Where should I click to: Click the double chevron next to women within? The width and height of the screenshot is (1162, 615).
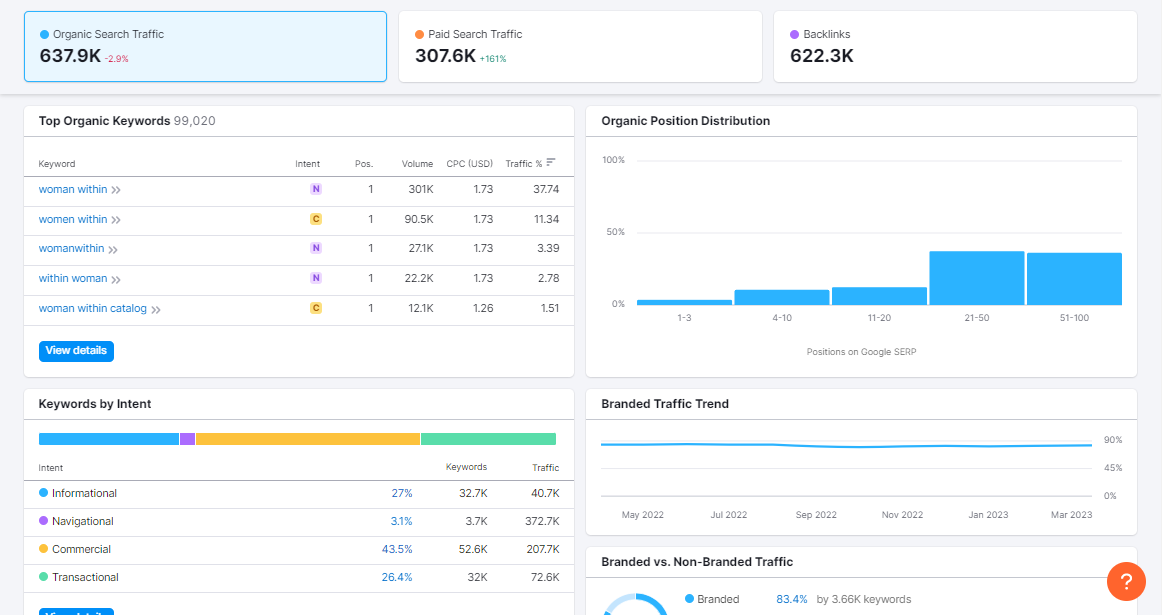pyautogui.click(x=116, y=220)
